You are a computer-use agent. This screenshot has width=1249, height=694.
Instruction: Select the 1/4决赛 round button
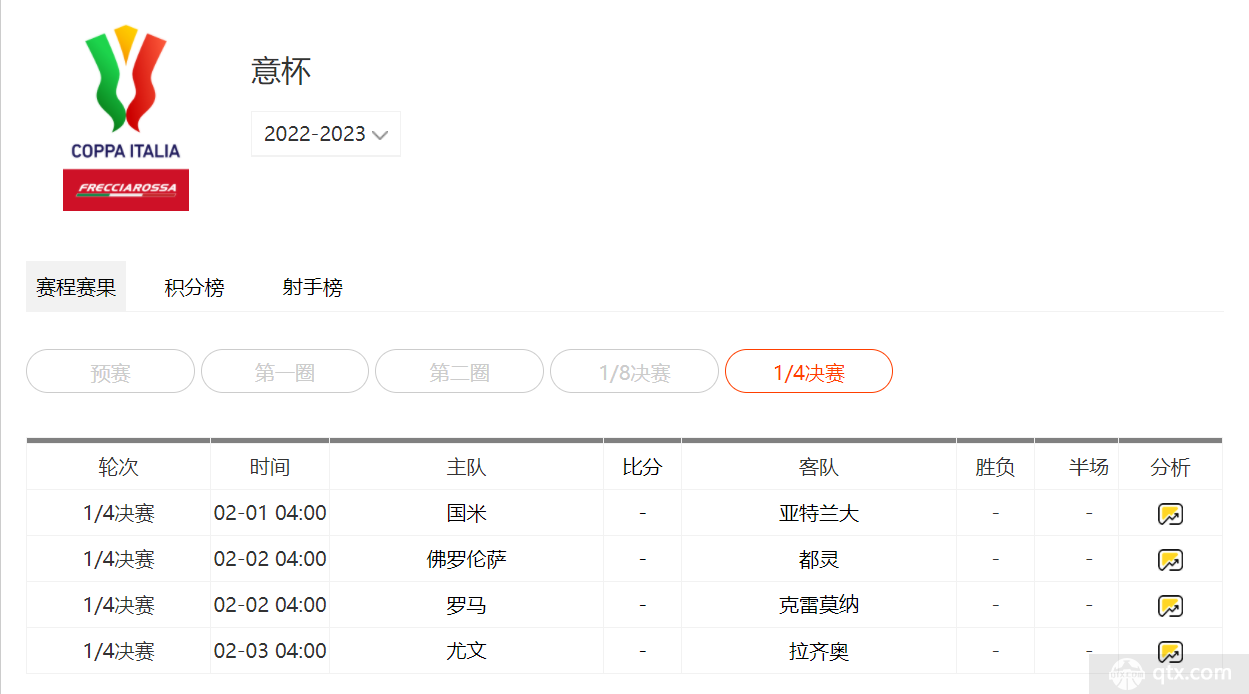809,372
